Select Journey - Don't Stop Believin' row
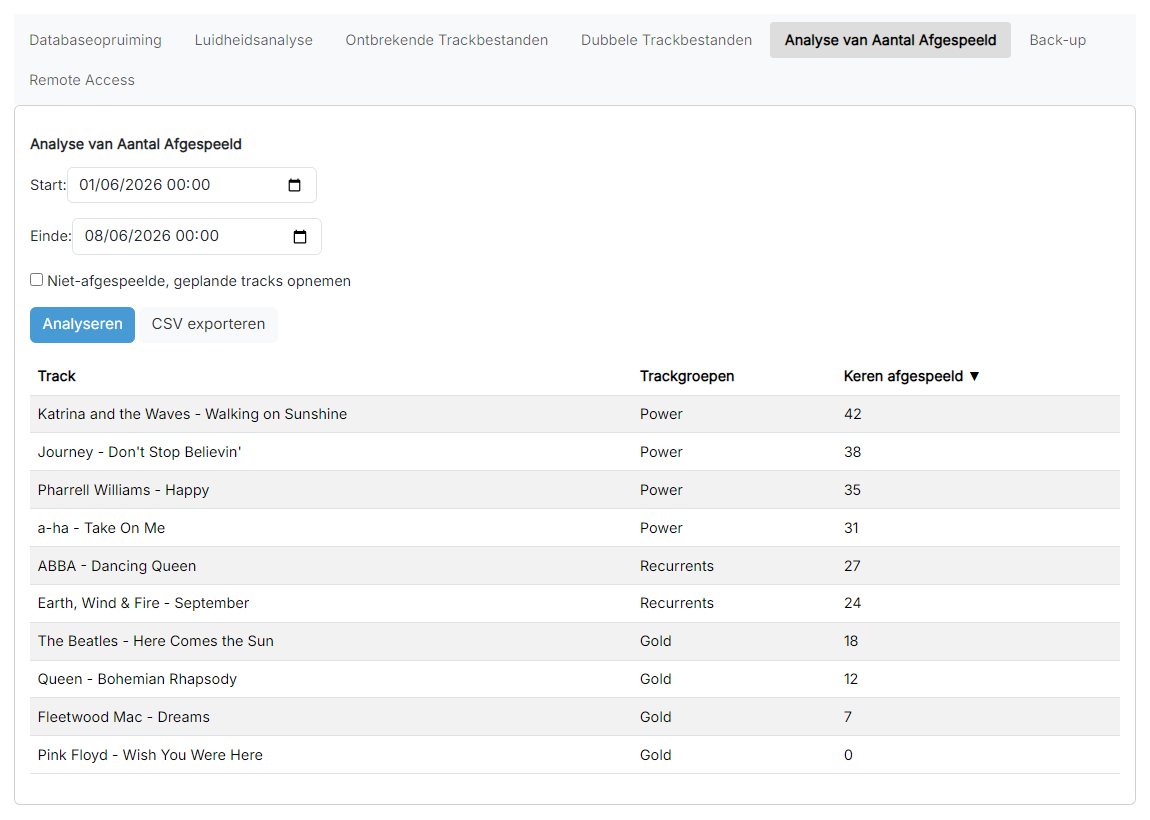Viewport: 1150px width, 820px height. [x=575, y=452]
